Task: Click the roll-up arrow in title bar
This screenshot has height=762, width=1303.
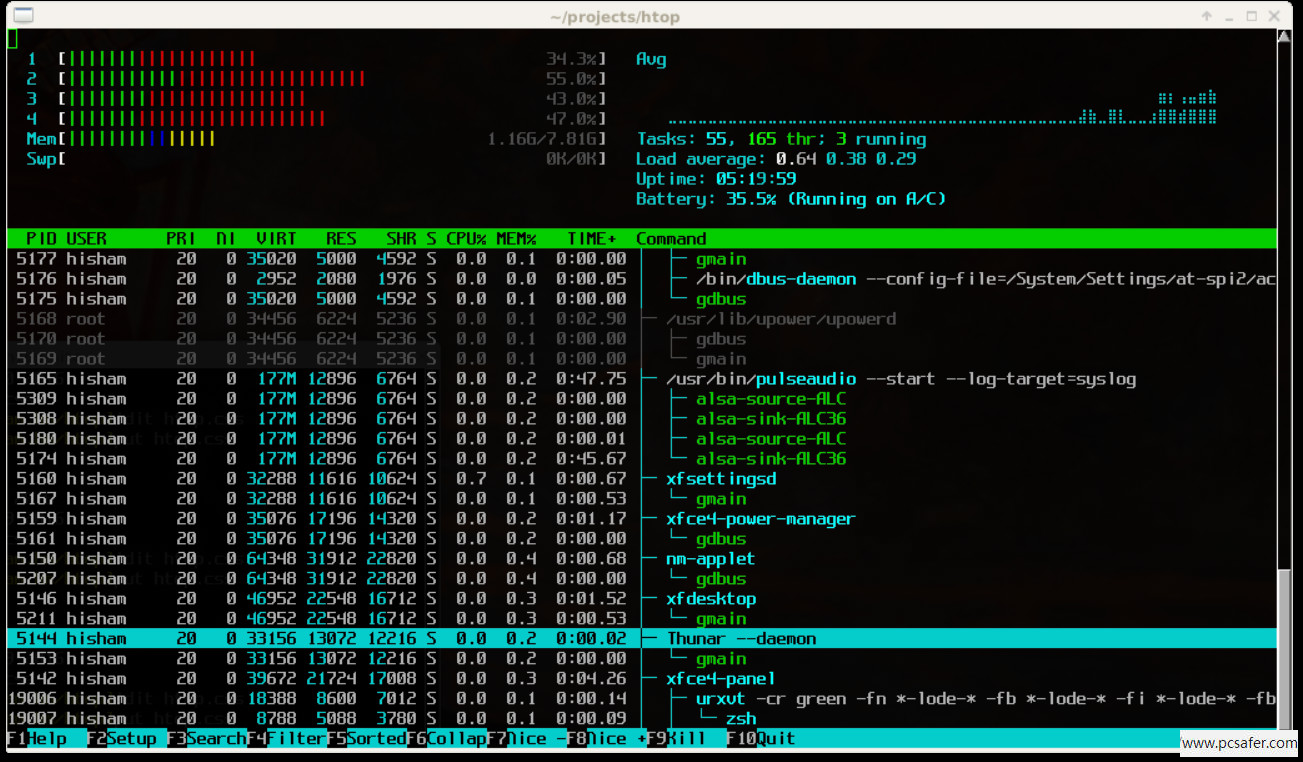Action: point(1207,16)
